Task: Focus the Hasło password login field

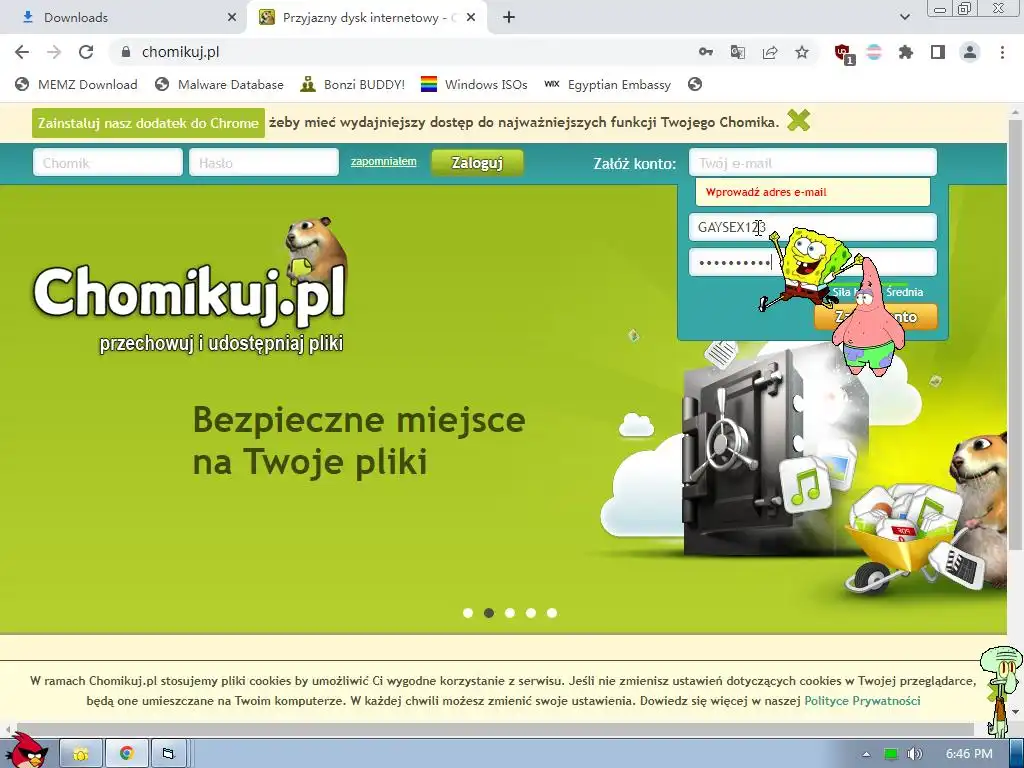Action: point(264,163)
